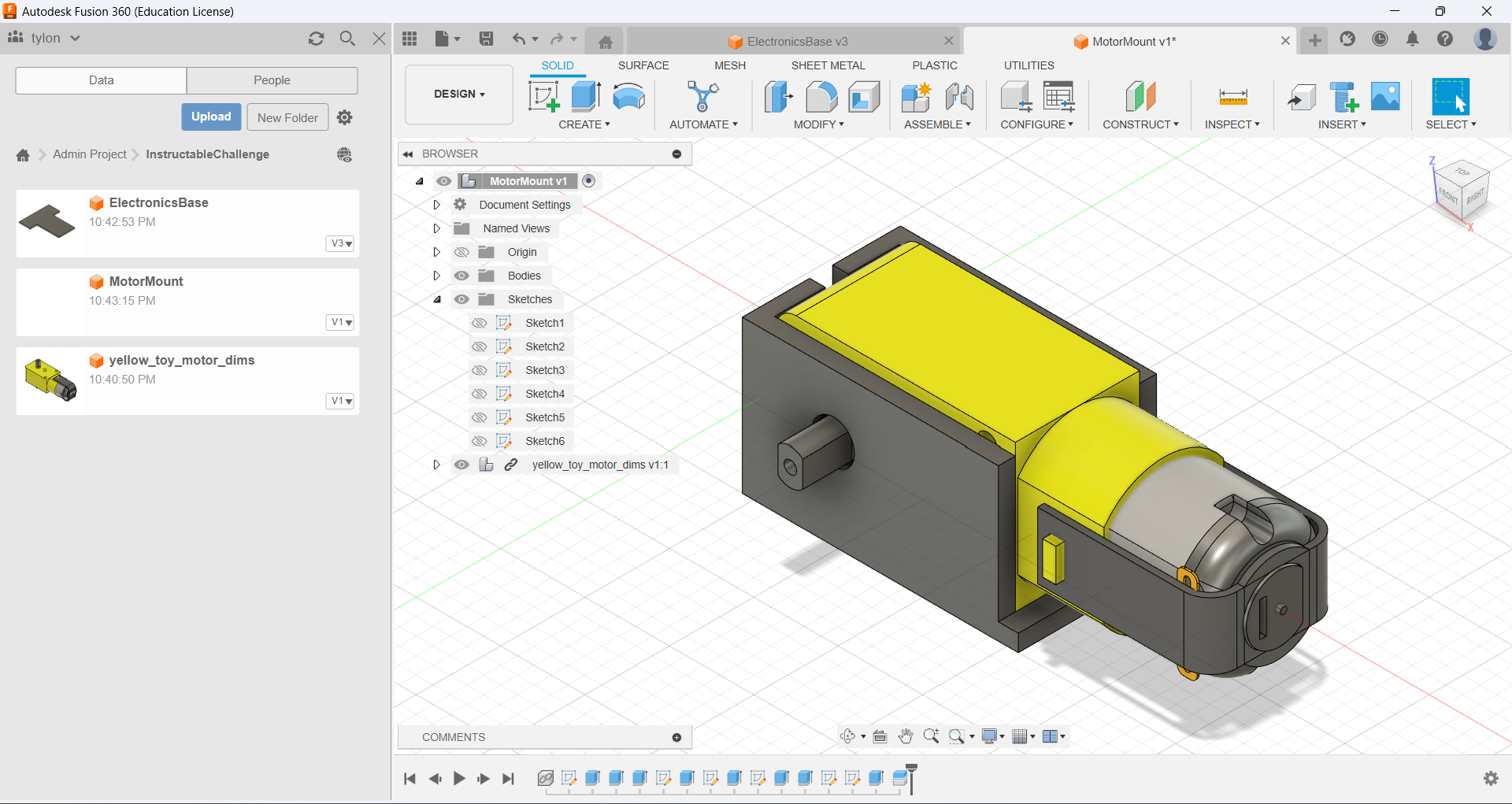Show the Origin folder via eye icon
This screenshot has width=1512, height=804.
pyautogui.click(x=461, y=252)
